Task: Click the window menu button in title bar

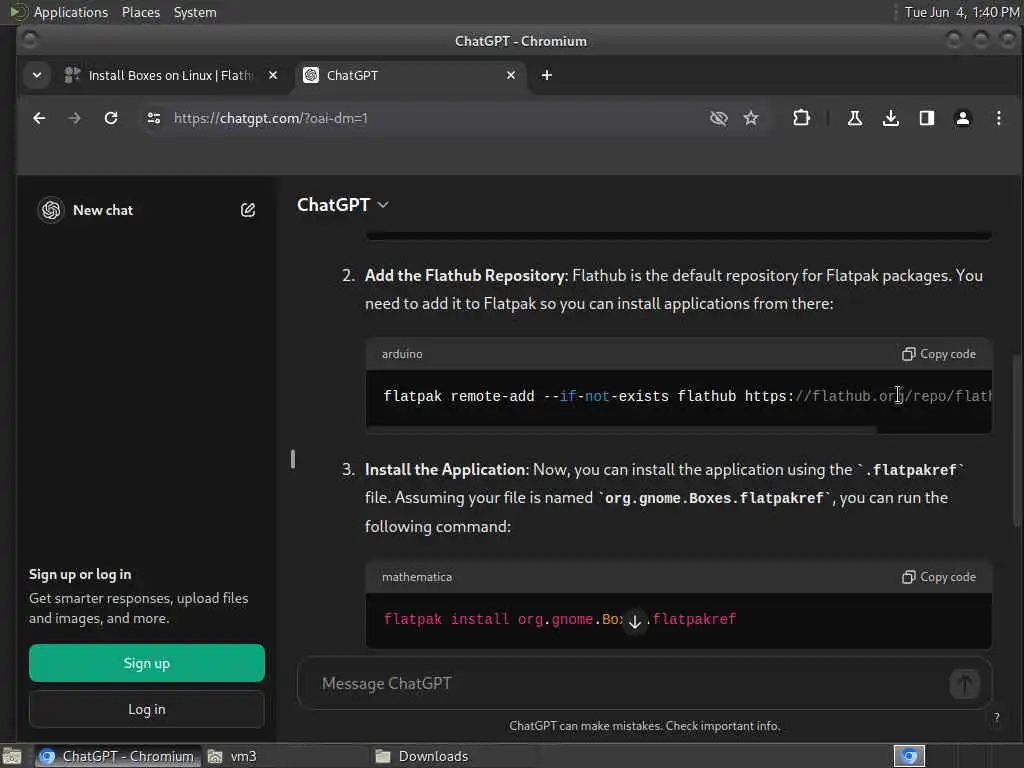Action: point(29,40)
